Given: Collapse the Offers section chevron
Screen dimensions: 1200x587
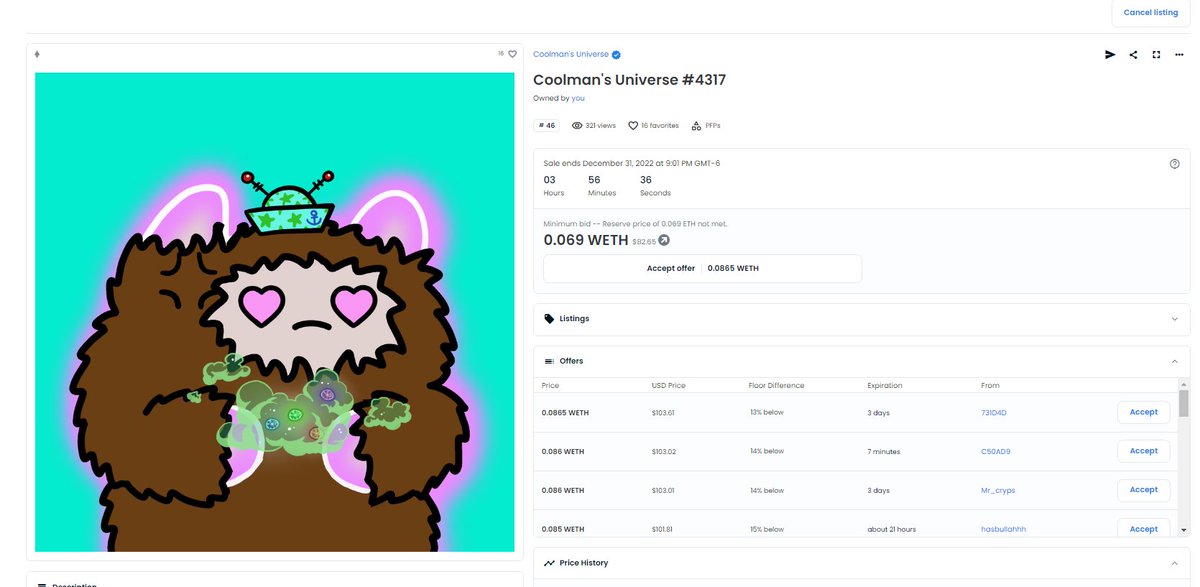Looking at the screenshot, I should click(x=1174, y=361).
